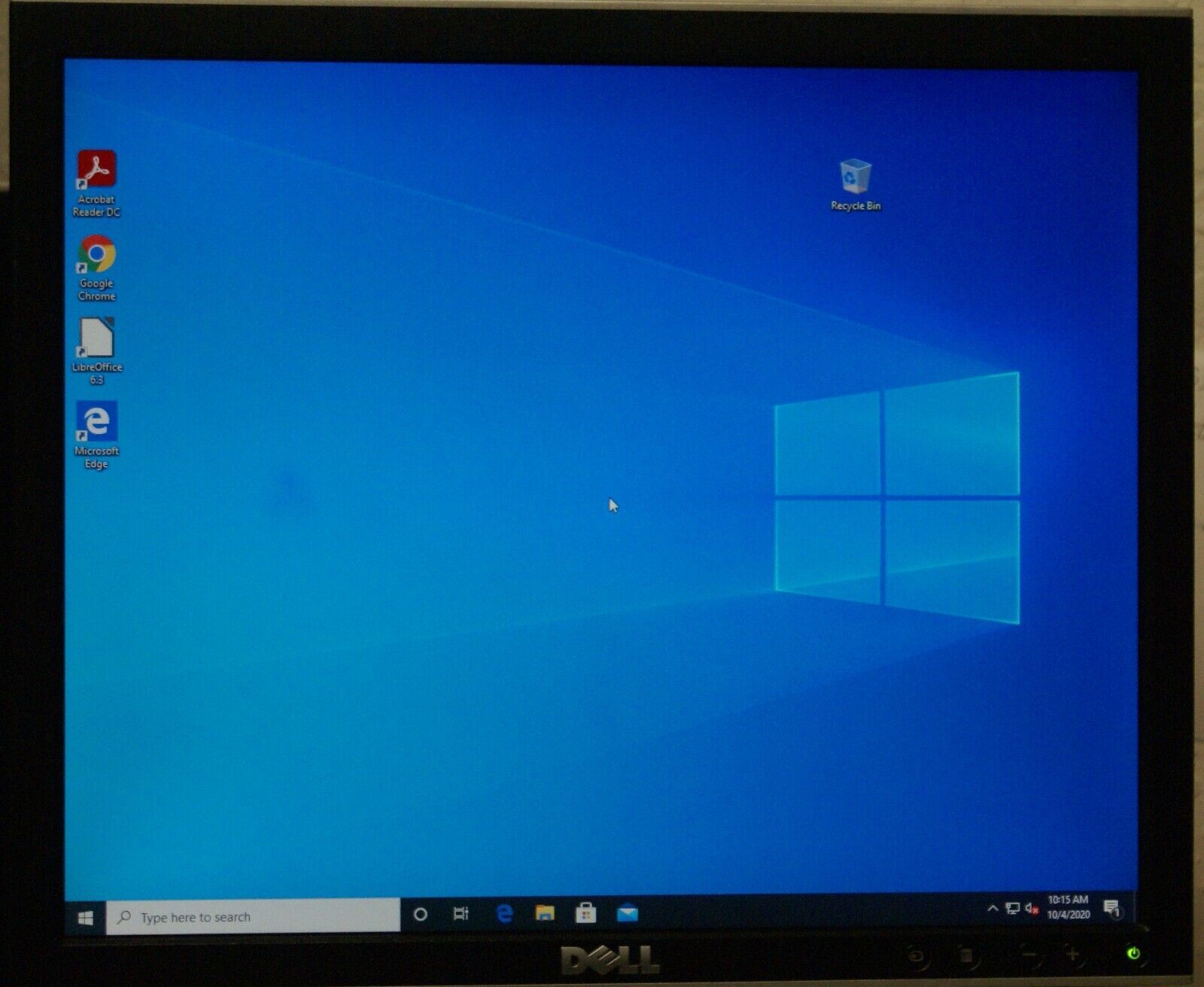Open Microsoft Store from the taskbar

[x=586, y=913]
